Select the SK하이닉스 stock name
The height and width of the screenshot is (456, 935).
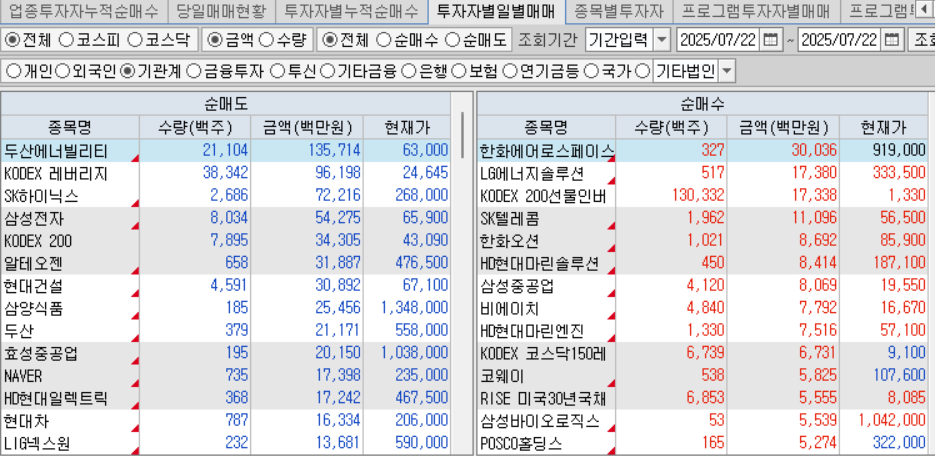tap(41, 196)
